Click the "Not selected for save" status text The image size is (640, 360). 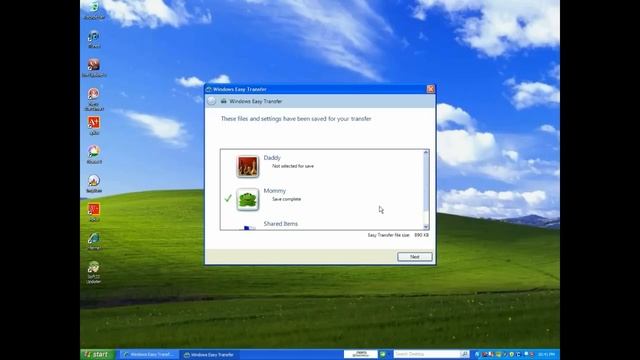point(293,166)
